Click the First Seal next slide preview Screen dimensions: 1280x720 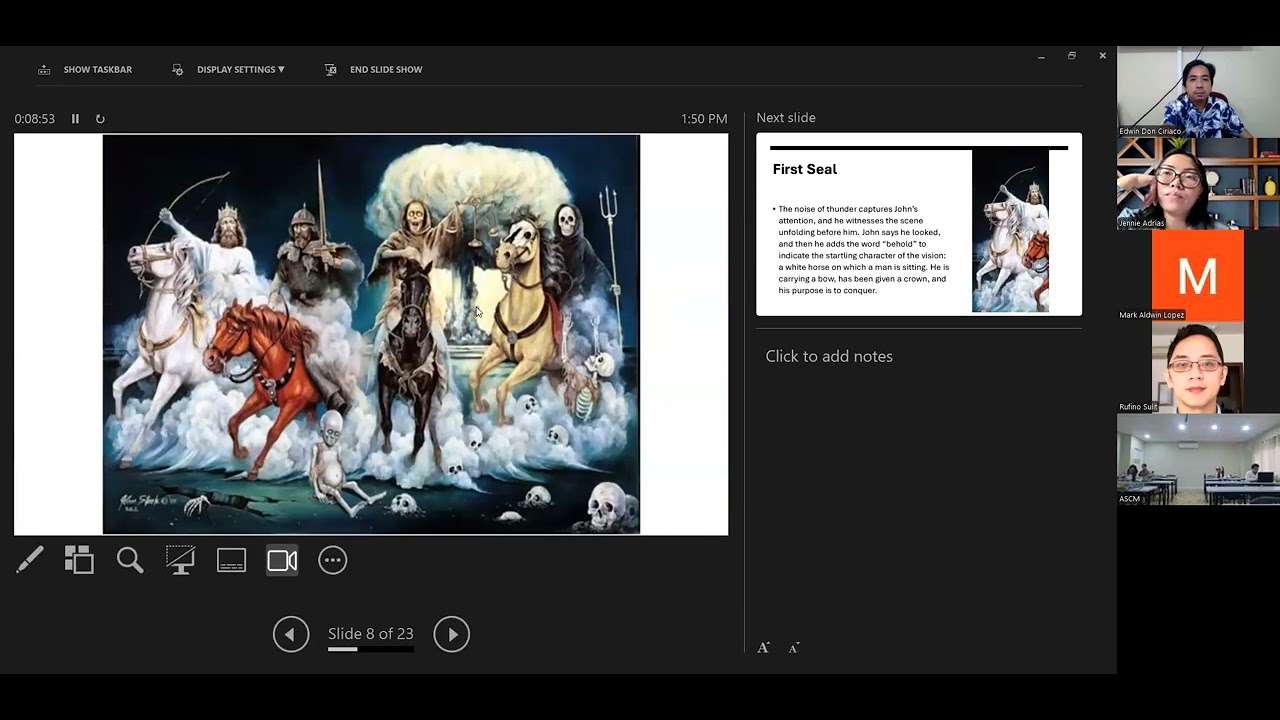point(919,224)
